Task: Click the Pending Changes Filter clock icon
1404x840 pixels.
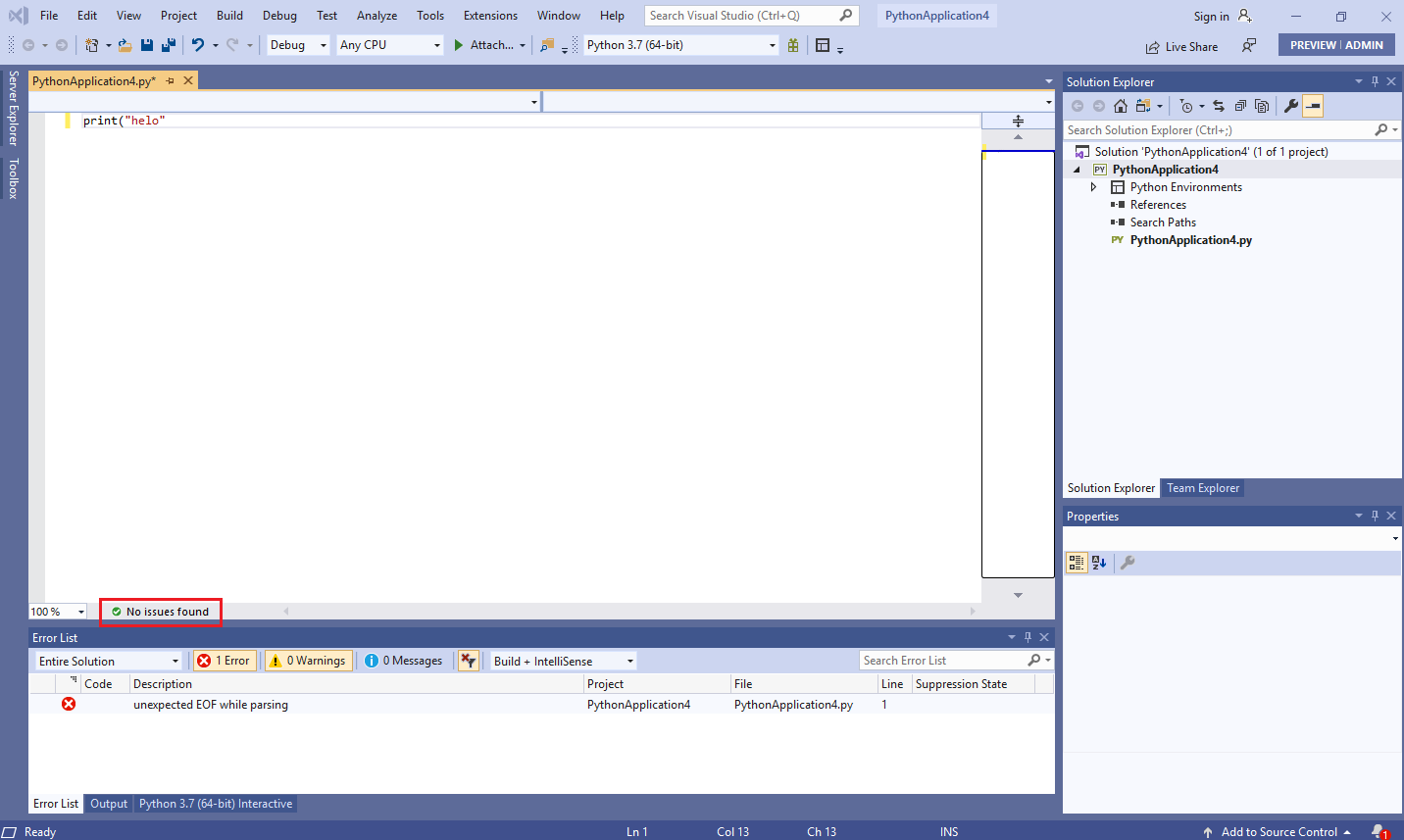Action: point(1186,106)
